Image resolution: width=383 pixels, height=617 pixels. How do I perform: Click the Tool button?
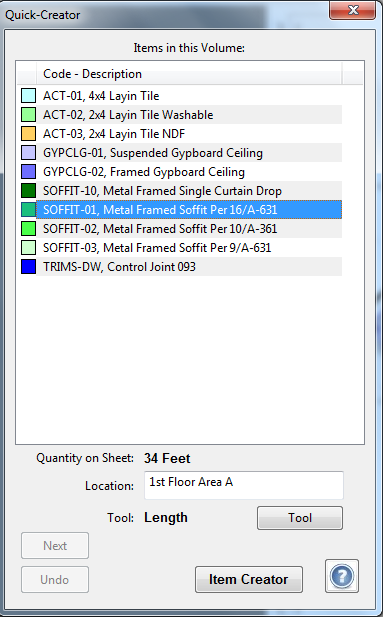[300, 518]
